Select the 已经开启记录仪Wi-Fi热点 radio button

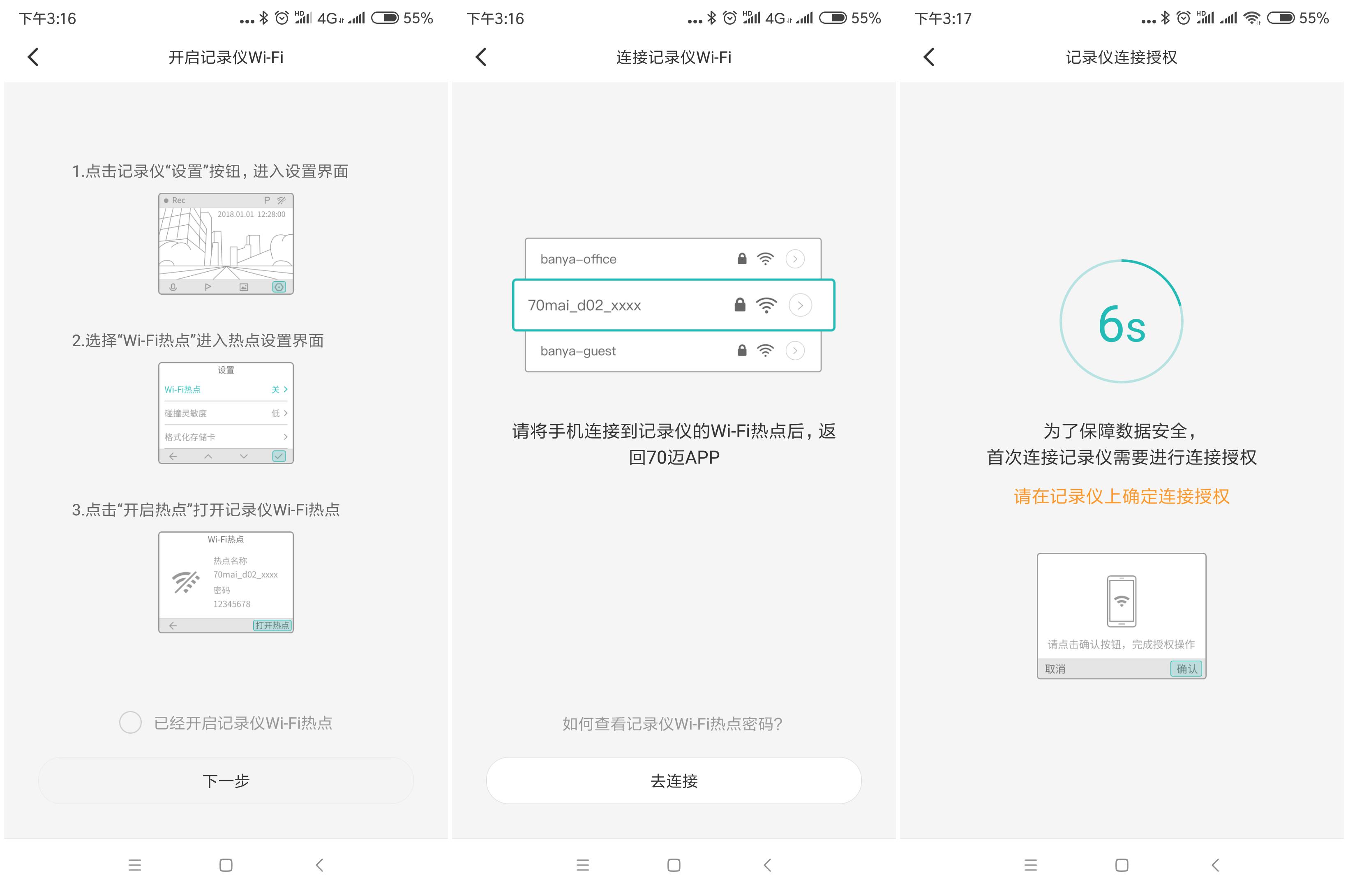click(130, 722)
